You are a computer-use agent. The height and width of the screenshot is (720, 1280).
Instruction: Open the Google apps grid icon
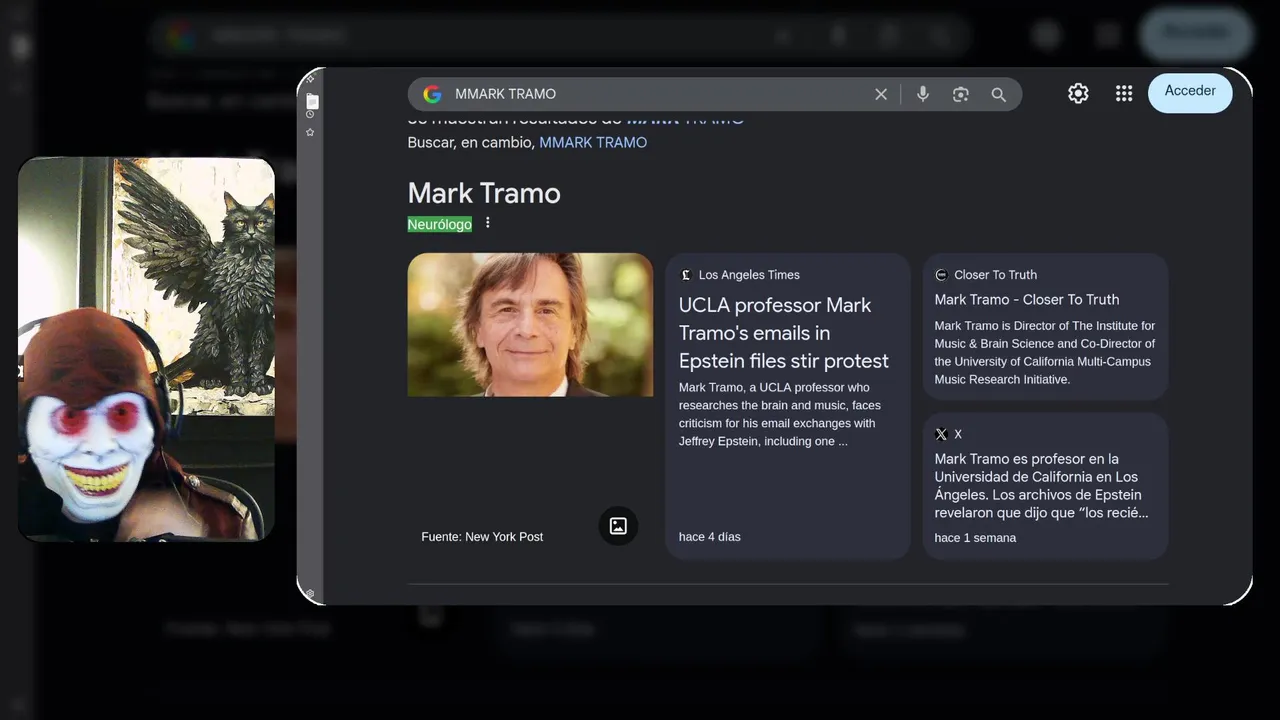coord(1124,93)
